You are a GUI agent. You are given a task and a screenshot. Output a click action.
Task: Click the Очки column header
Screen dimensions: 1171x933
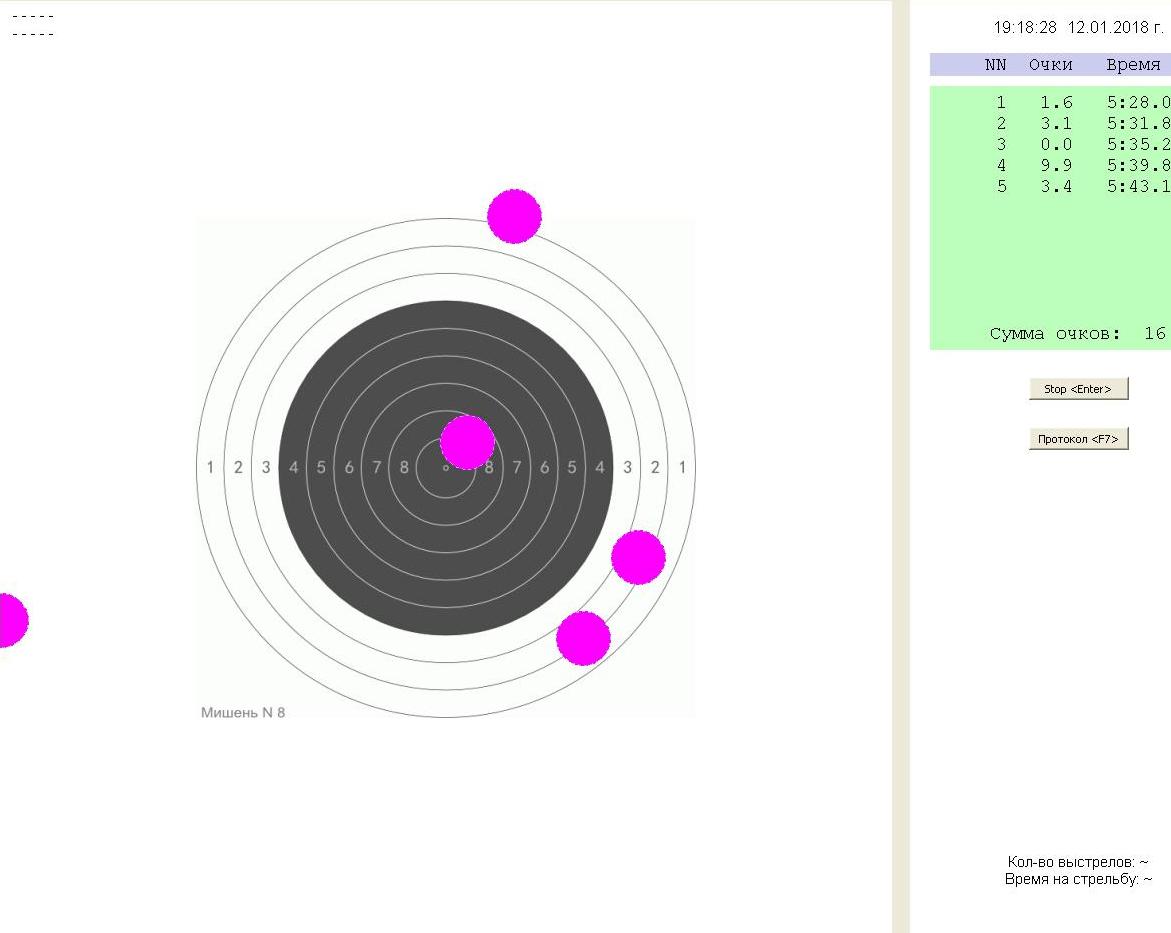point(1050,65)
